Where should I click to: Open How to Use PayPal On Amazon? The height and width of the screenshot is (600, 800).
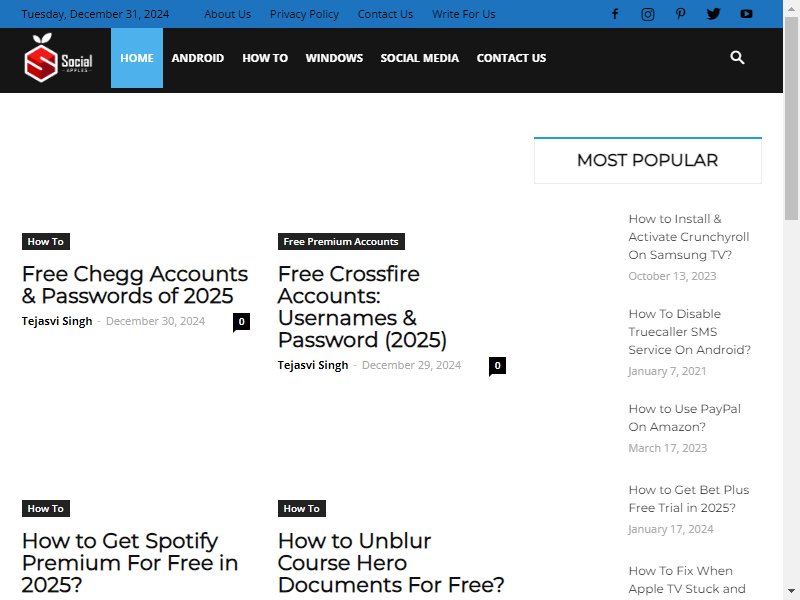[685, 418]
